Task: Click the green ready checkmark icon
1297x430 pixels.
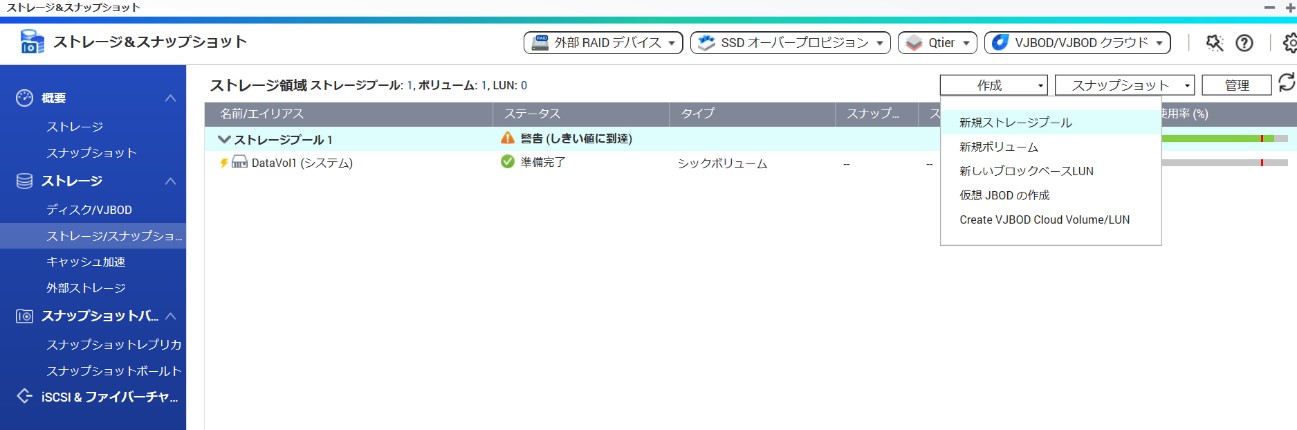Action: click(508, 162)
